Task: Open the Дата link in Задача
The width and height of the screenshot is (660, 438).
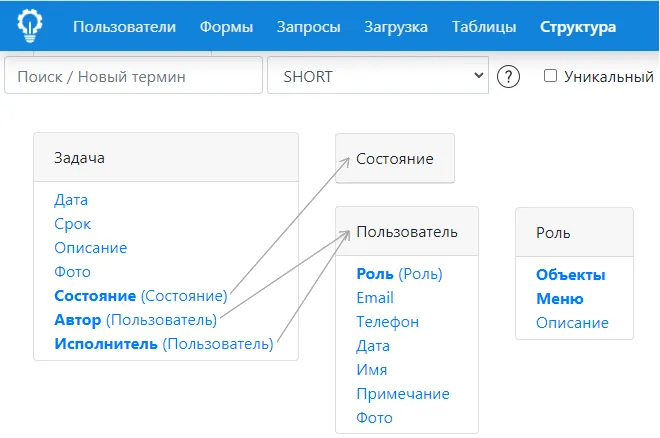Action: [71, 200]
